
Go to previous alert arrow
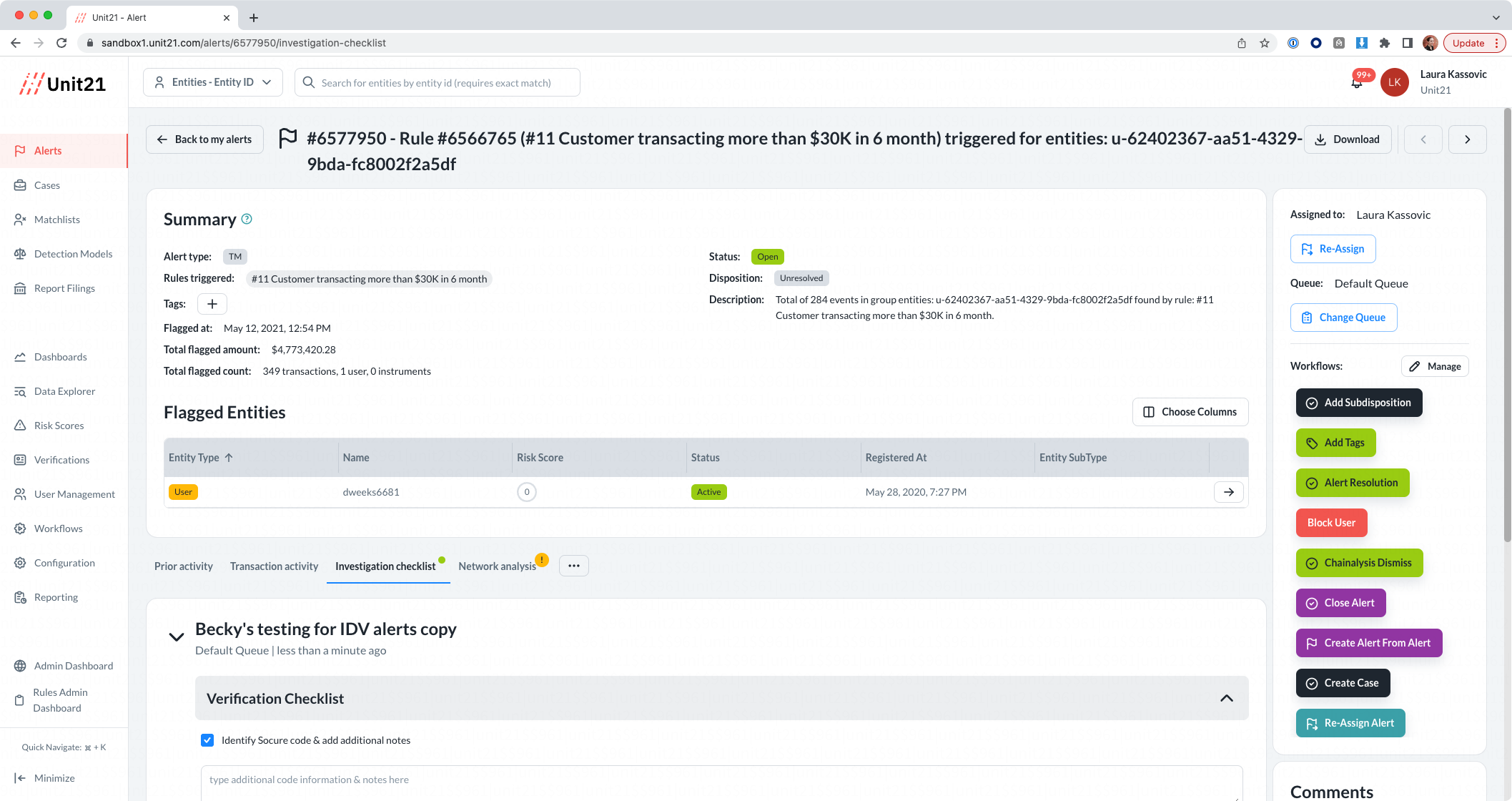1423,139
